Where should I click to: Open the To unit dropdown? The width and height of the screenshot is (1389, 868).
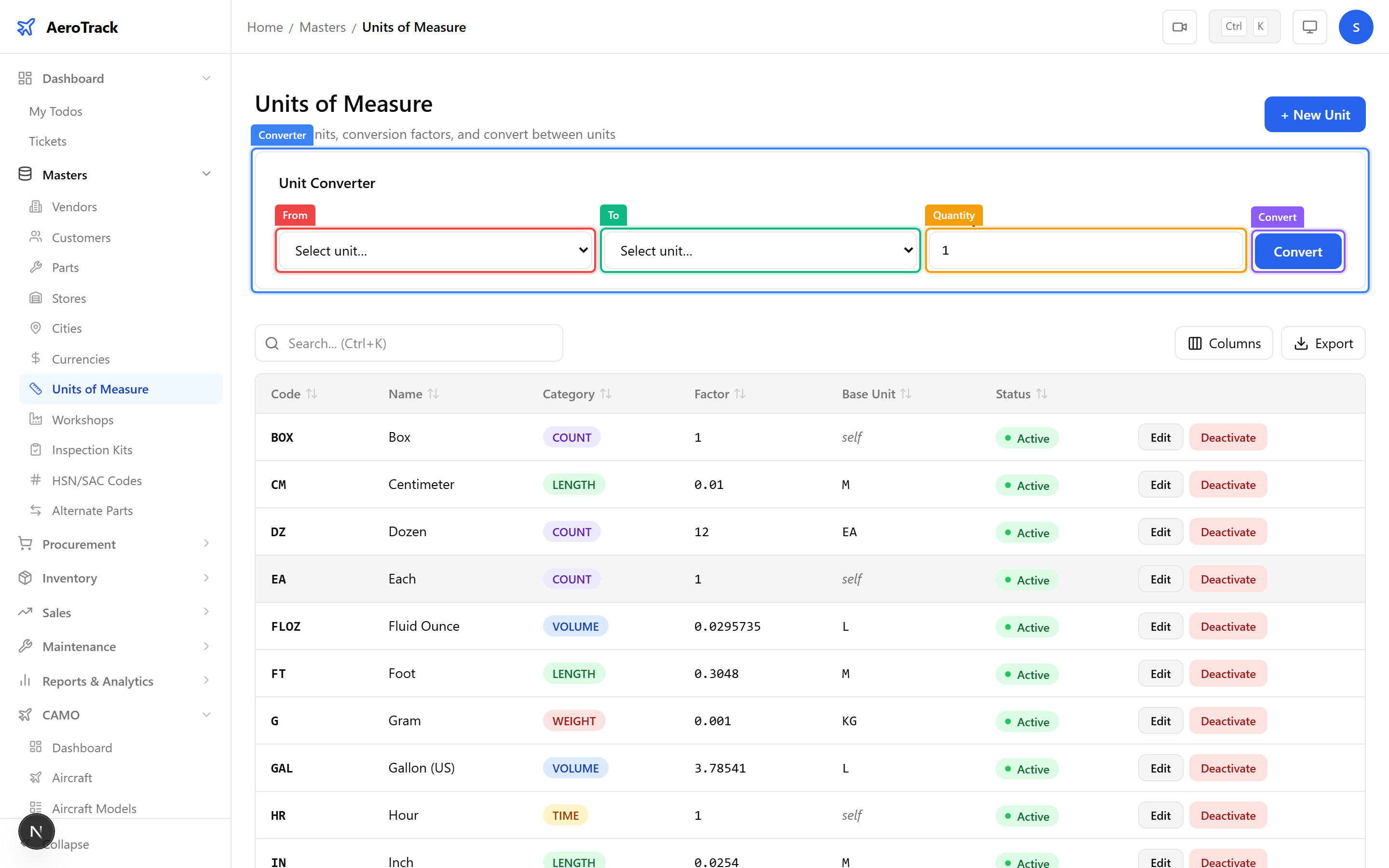(x=760, y=251)
